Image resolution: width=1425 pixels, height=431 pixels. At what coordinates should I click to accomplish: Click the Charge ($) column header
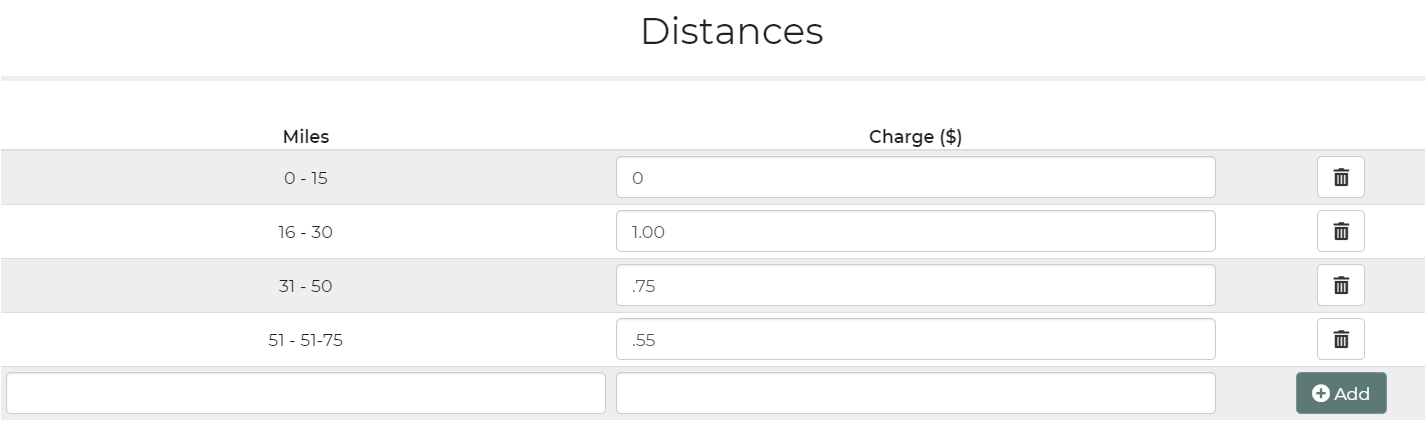915,137
